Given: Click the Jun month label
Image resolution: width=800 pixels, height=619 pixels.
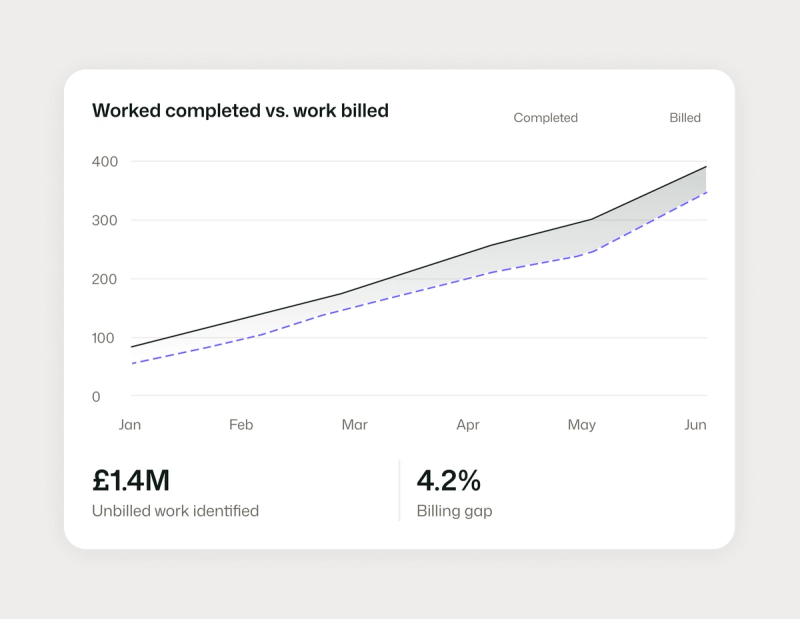Looking at the screenshot, I should pos(695,425).
